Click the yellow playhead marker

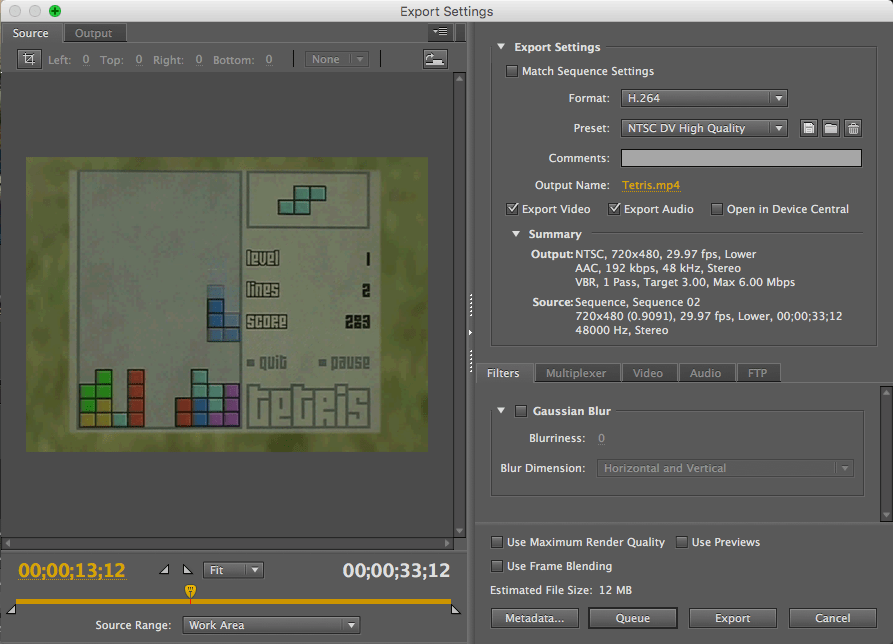tap(190, 592)
